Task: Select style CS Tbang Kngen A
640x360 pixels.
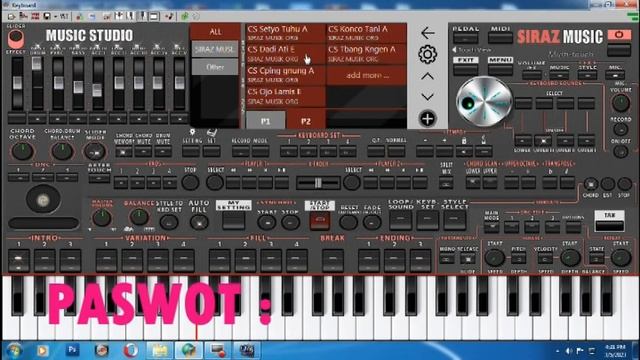Action: tap(366, 54)
